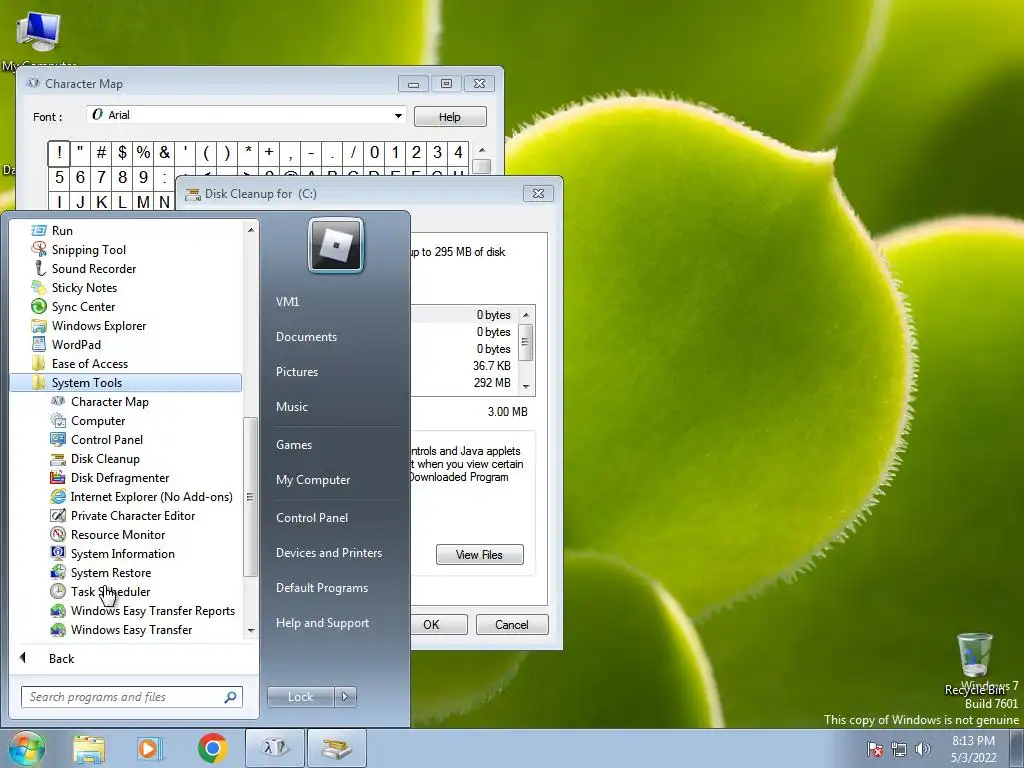
Task: Select the & character in Character Map
Action: (165, 153)
